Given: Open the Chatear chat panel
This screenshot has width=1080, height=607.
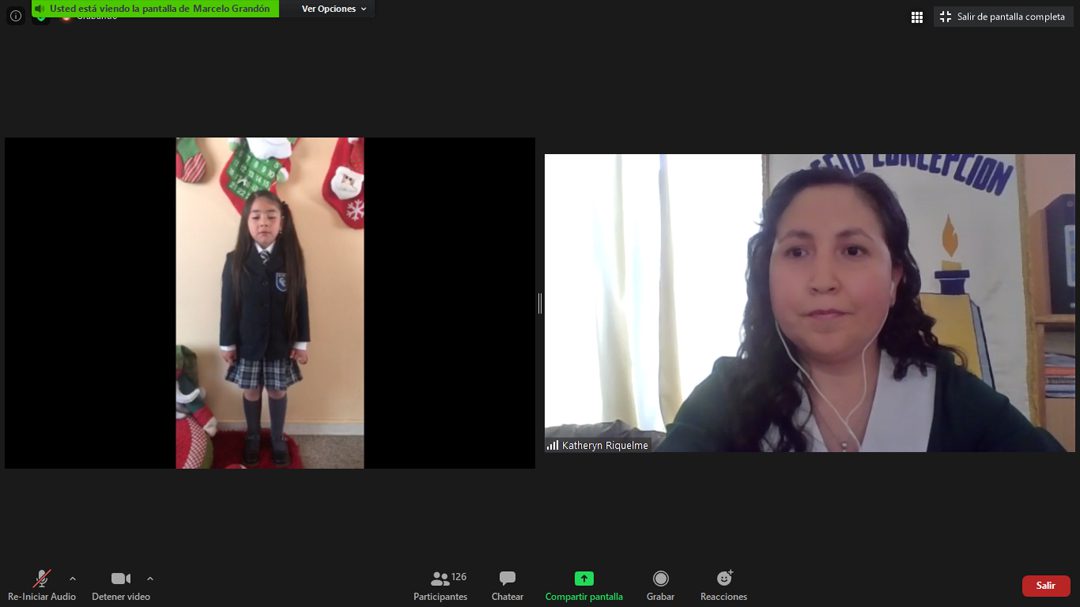Looking at the screenshot, I should [x=507, y=579].
